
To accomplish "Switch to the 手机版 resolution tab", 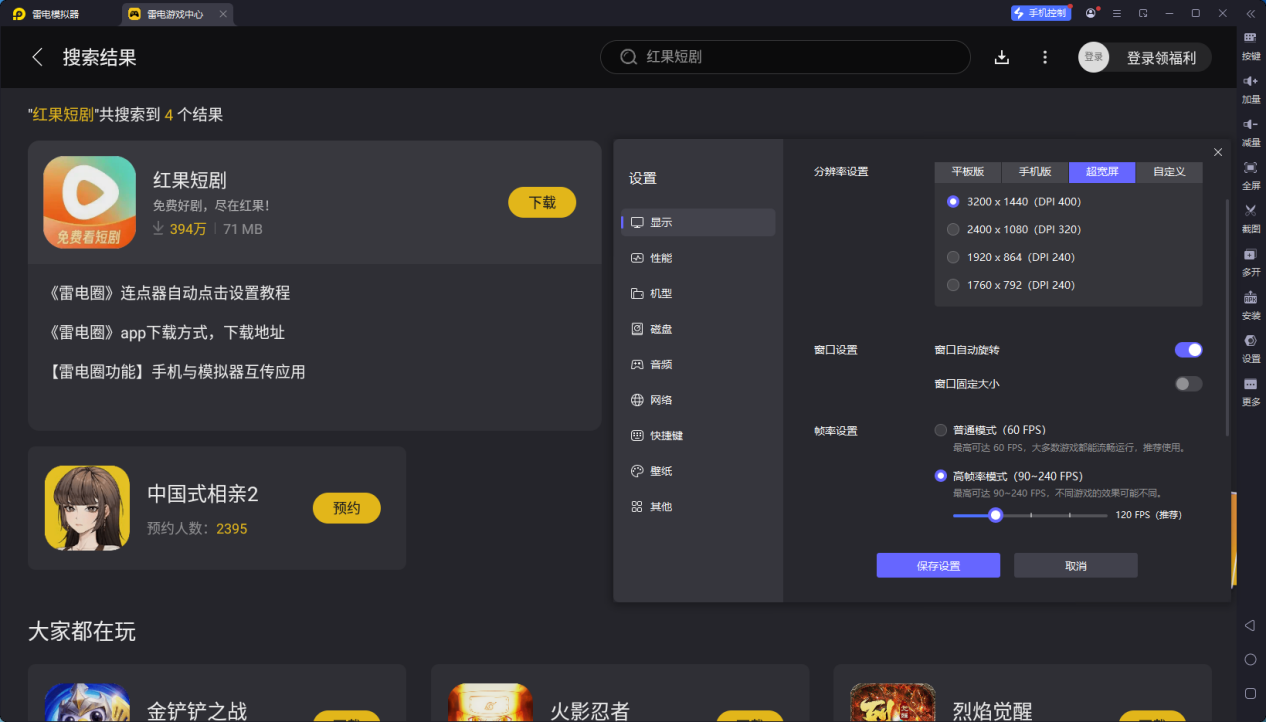I will pos(1034,171).
